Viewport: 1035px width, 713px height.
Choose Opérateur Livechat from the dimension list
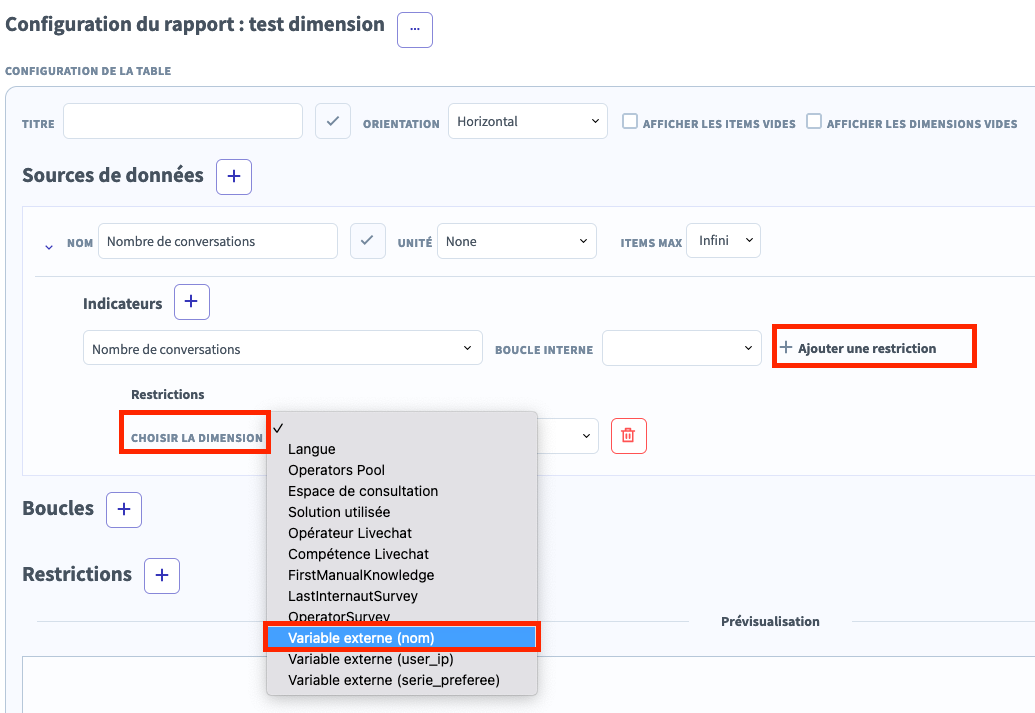tap(350, 533)
